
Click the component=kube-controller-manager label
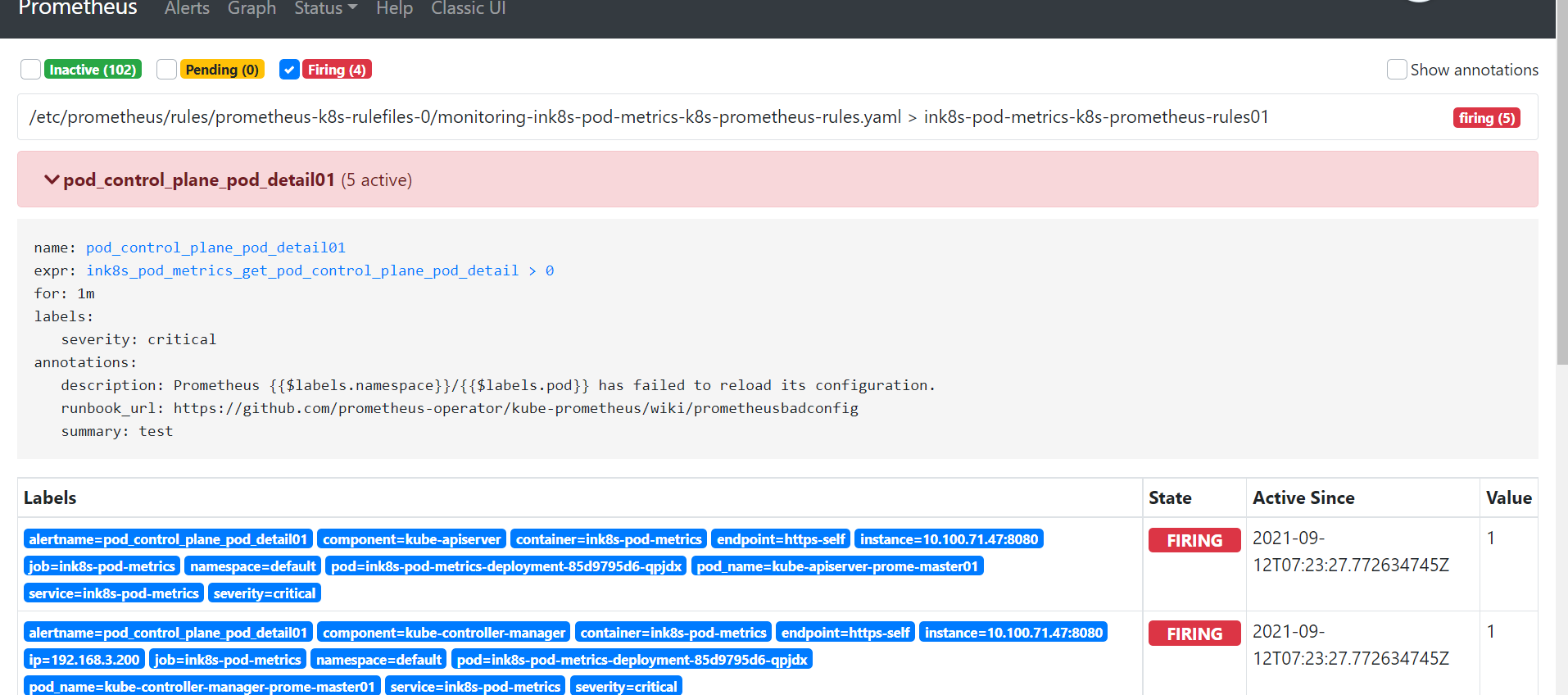(444, 633)
